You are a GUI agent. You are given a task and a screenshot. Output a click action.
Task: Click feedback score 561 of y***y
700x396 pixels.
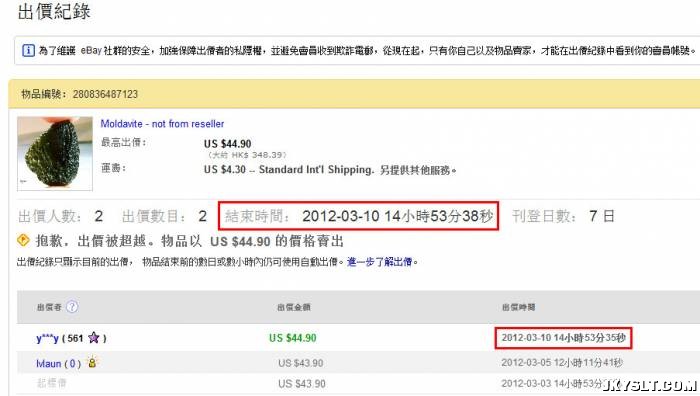75,338
